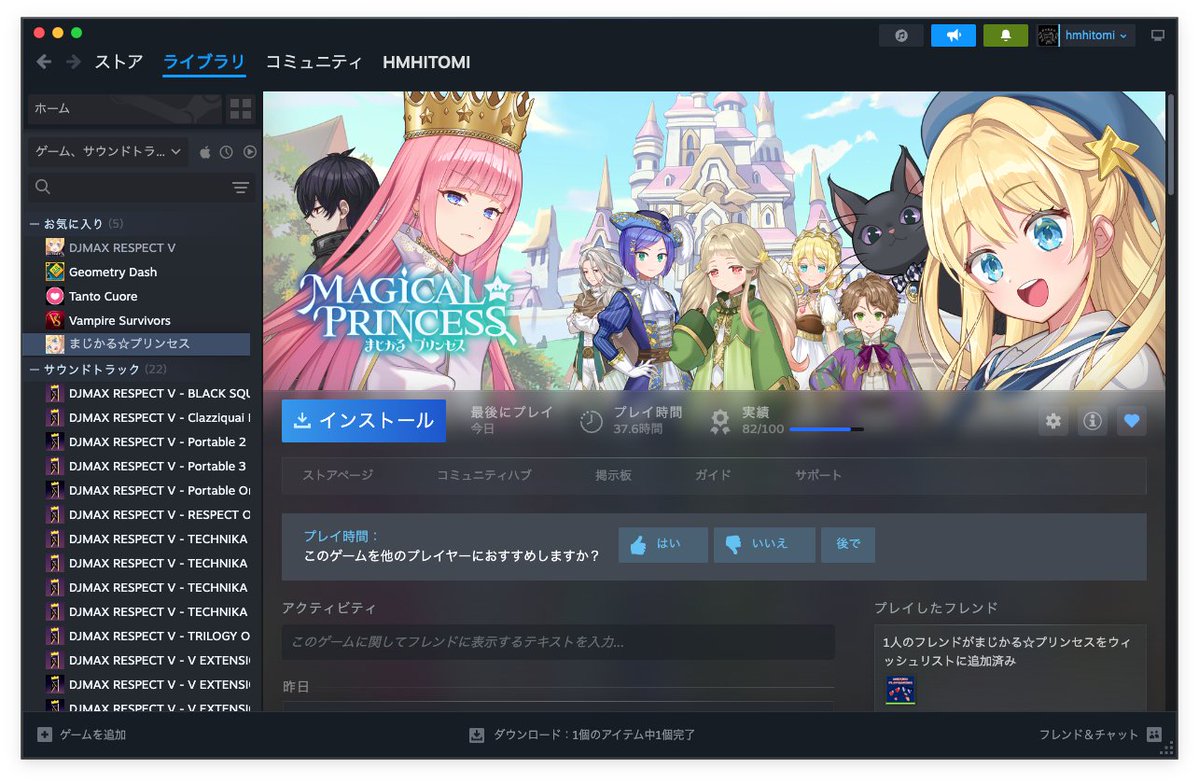Screen dimensions: 1199x784
Task: Click the library search magnifier icon
Action: [x=43, y=187]
